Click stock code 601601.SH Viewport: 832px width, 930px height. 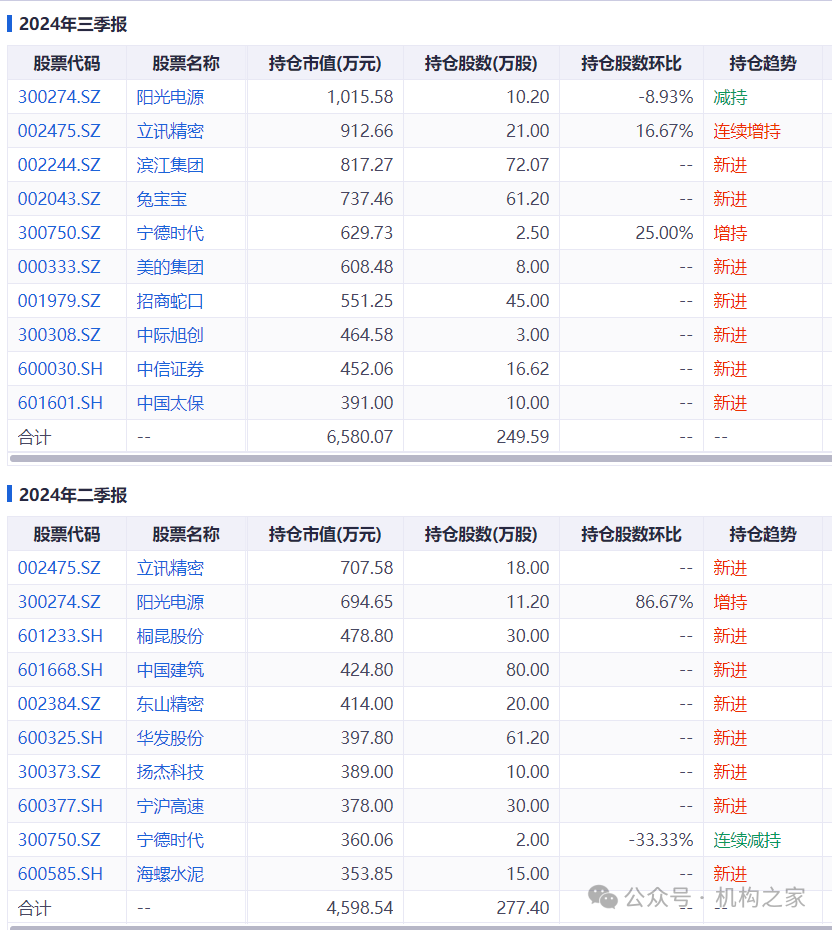60,403
